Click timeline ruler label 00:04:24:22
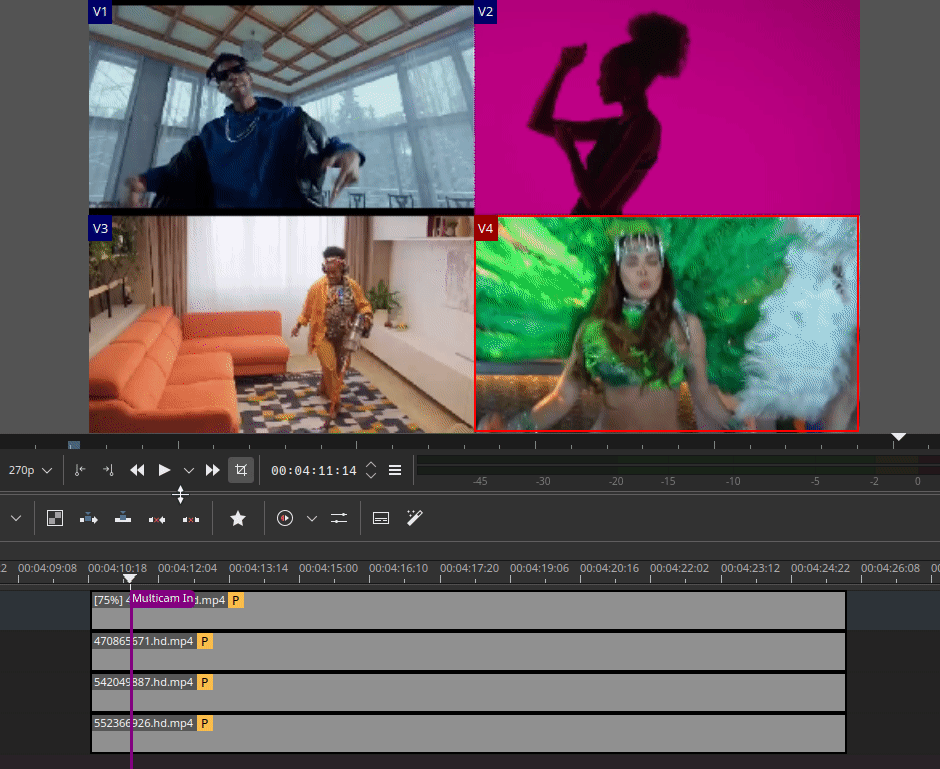The width and height of the screenshot is (940, 769). [x=820, y=568]
